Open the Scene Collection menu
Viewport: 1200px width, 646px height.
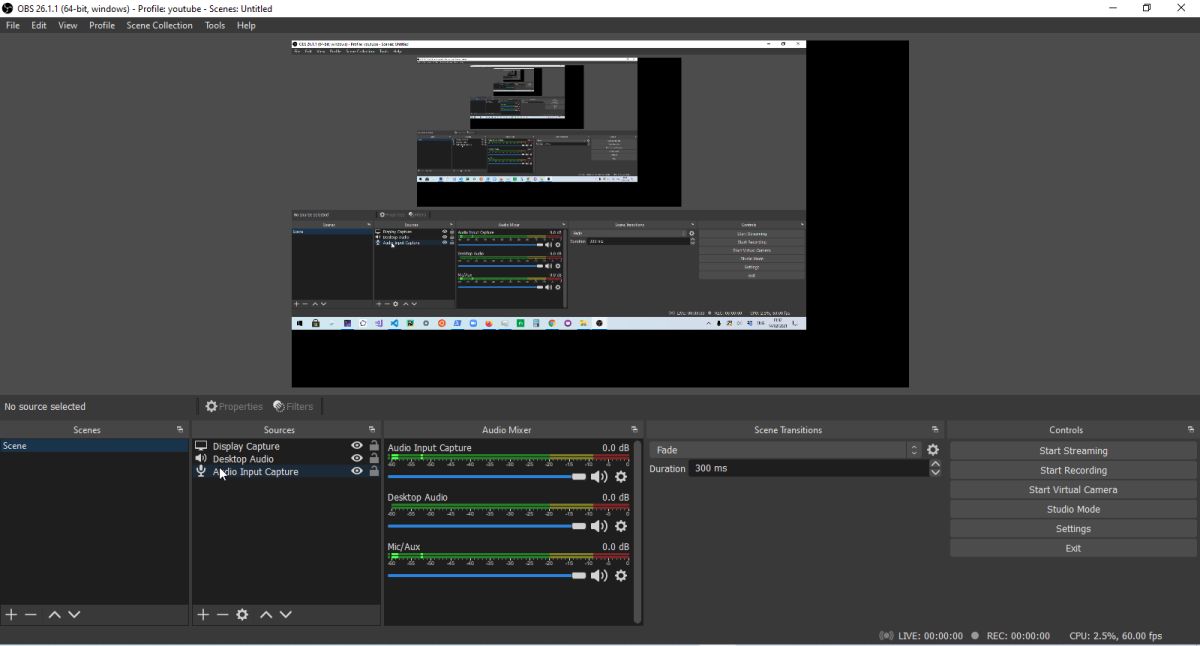point(159,26)
